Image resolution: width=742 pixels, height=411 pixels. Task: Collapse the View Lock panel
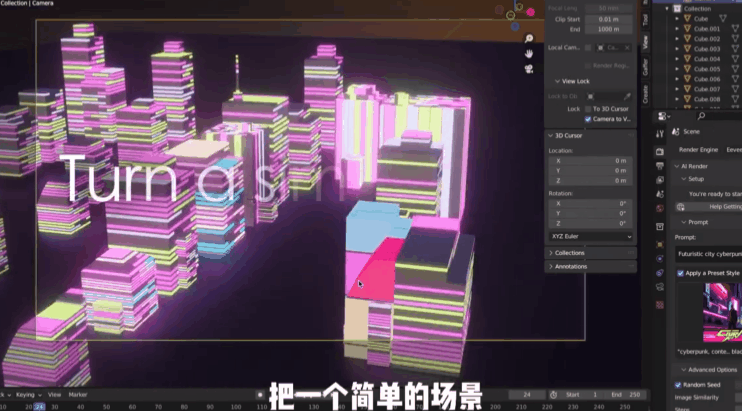click(557, 81)
